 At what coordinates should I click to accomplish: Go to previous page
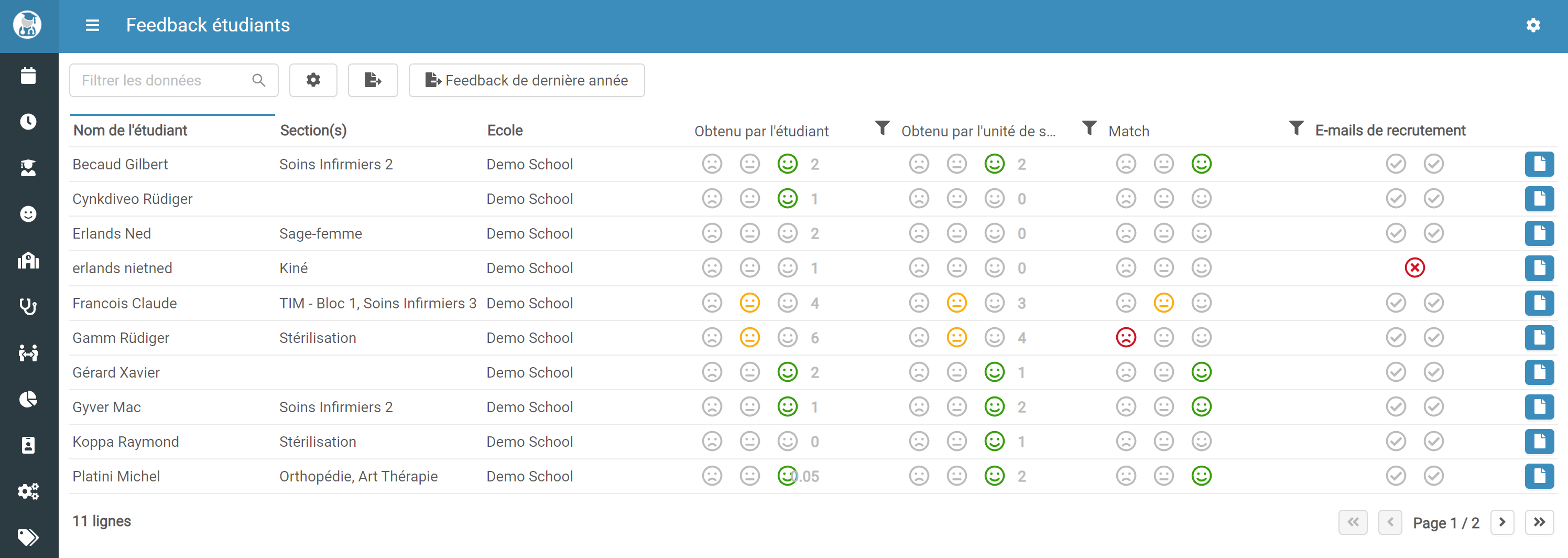[1390, 522]
